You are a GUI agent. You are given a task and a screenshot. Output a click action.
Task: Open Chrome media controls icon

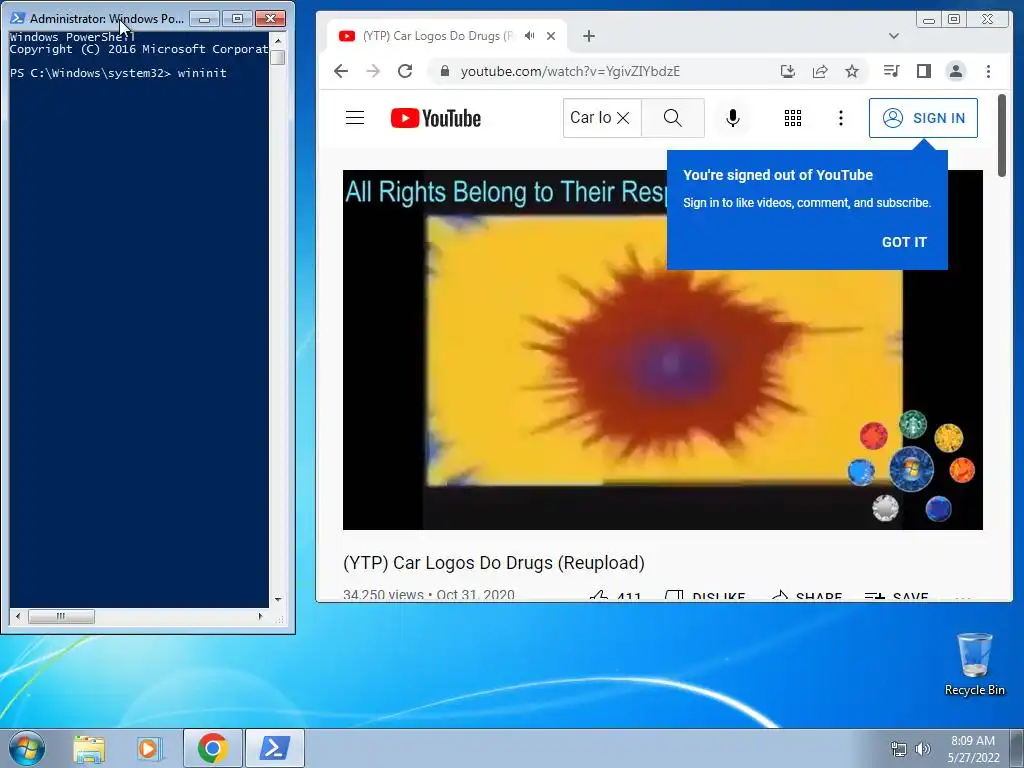point(891,71)
